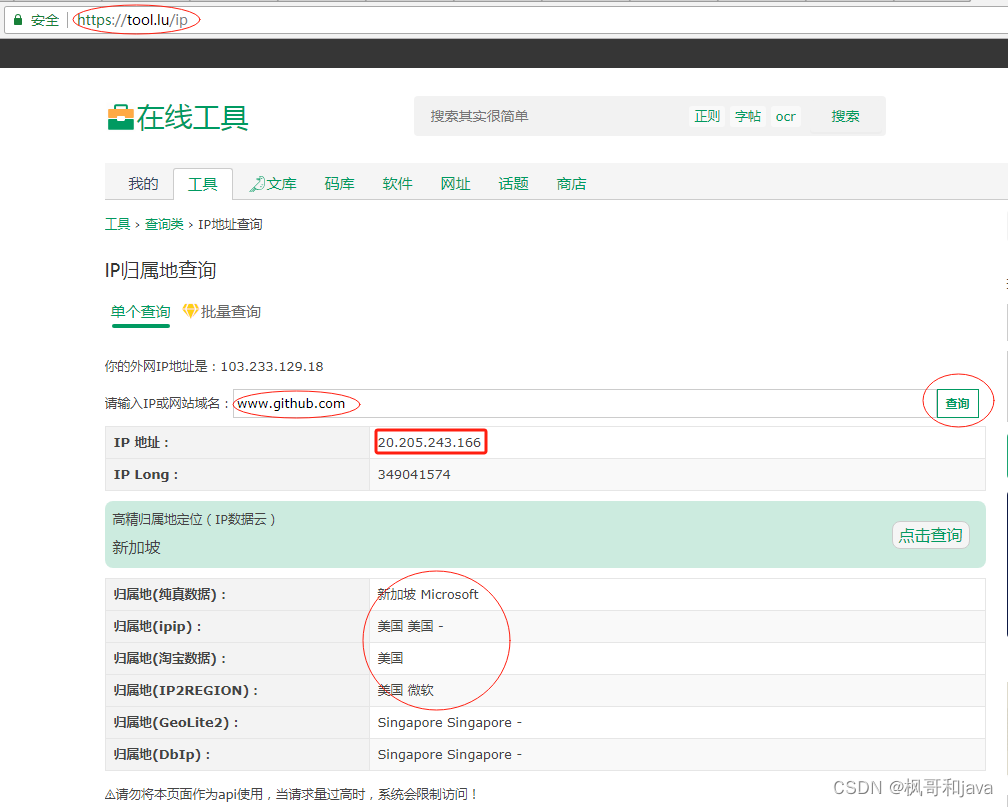
Task: Open the 工具 navigation tab
Action: pos(202,185)
